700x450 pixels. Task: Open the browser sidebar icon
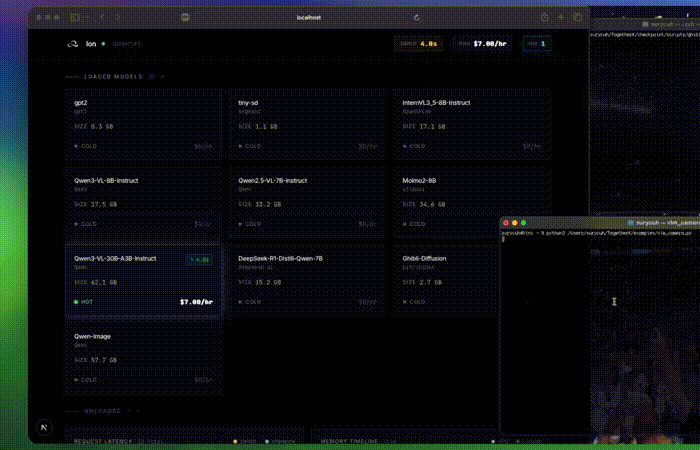(x=75, y=17)
